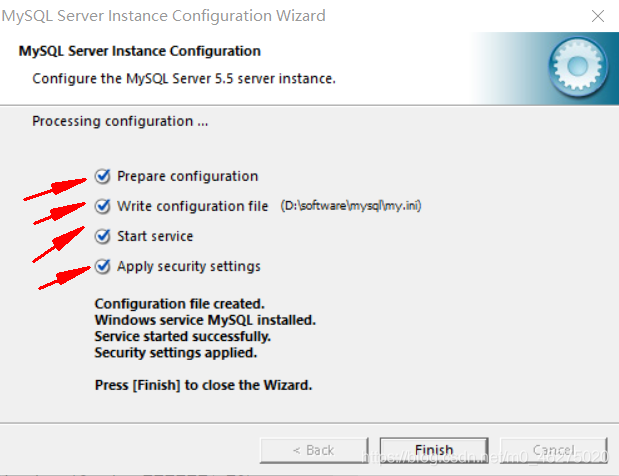
Task: Click the Start service checkmark icon
Action: point(102,236)
